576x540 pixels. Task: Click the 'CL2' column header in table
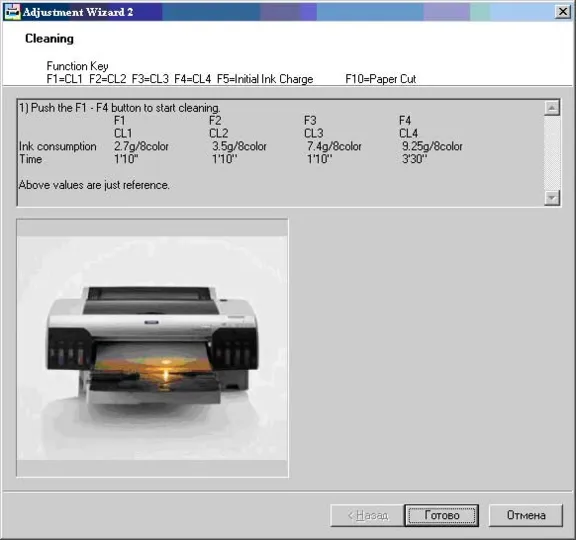[219, 133]
